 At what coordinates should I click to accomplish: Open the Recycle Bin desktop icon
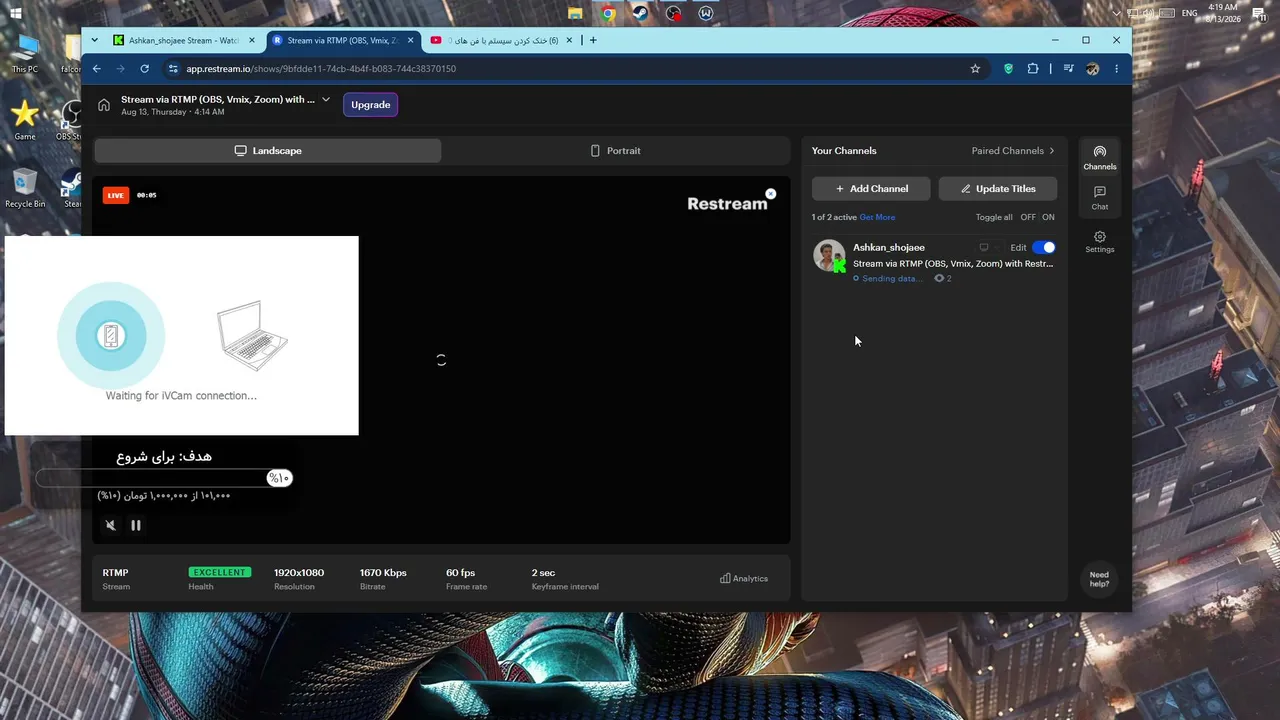tap(25, 187)
